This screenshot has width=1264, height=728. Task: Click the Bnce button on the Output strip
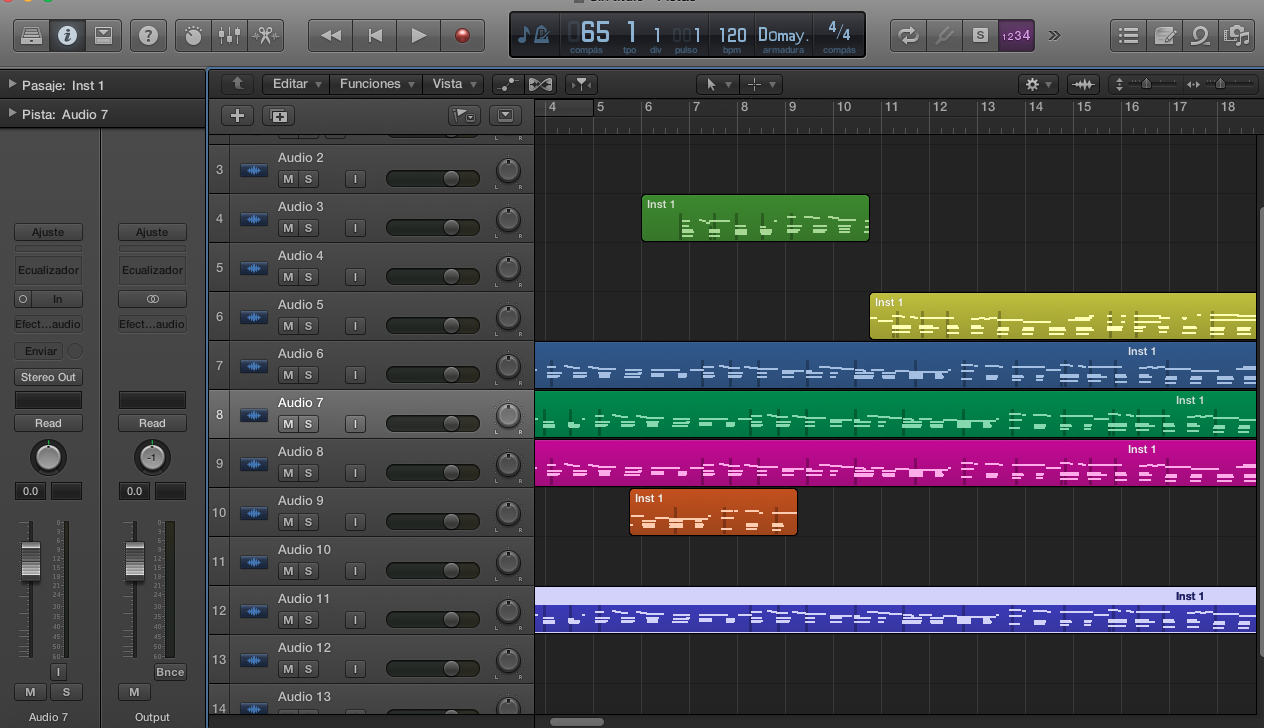(x=170, y=672)
